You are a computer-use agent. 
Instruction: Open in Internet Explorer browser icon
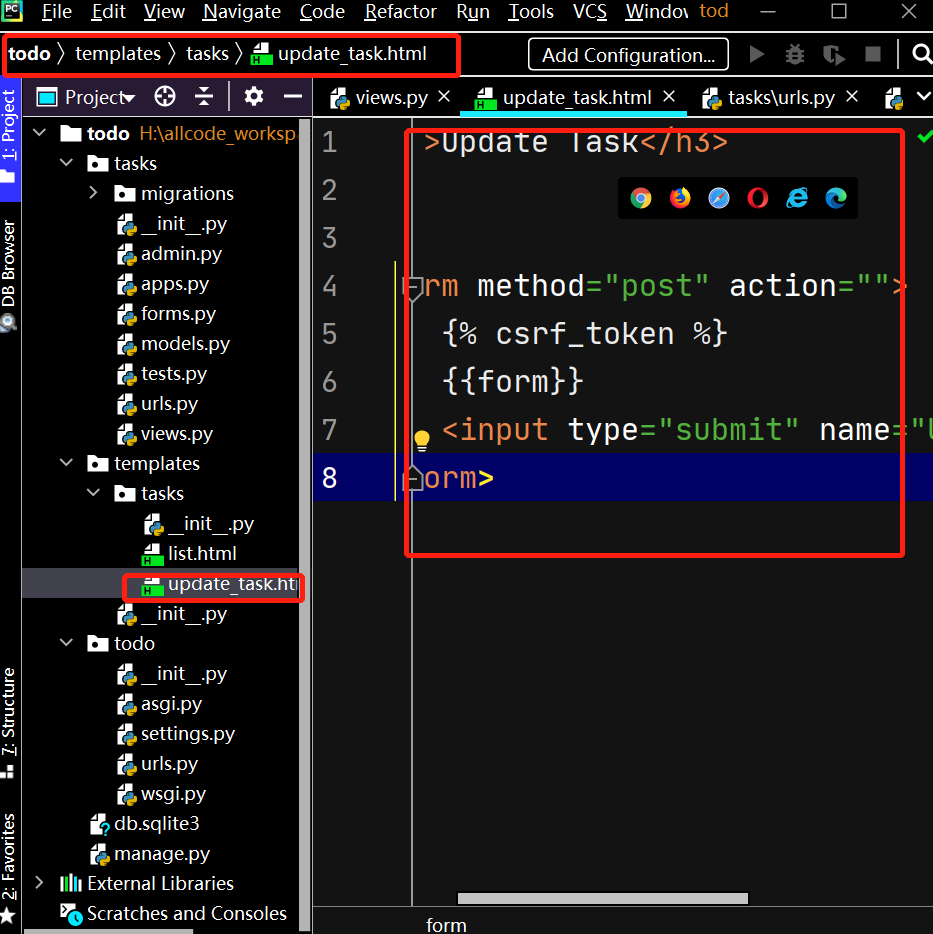(797, 198)
